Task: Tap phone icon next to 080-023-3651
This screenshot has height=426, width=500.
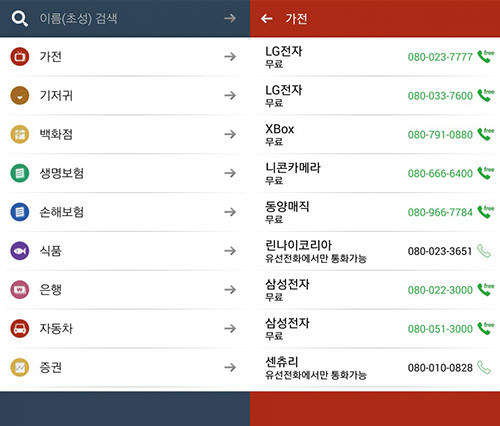Action: coord(483,251)
